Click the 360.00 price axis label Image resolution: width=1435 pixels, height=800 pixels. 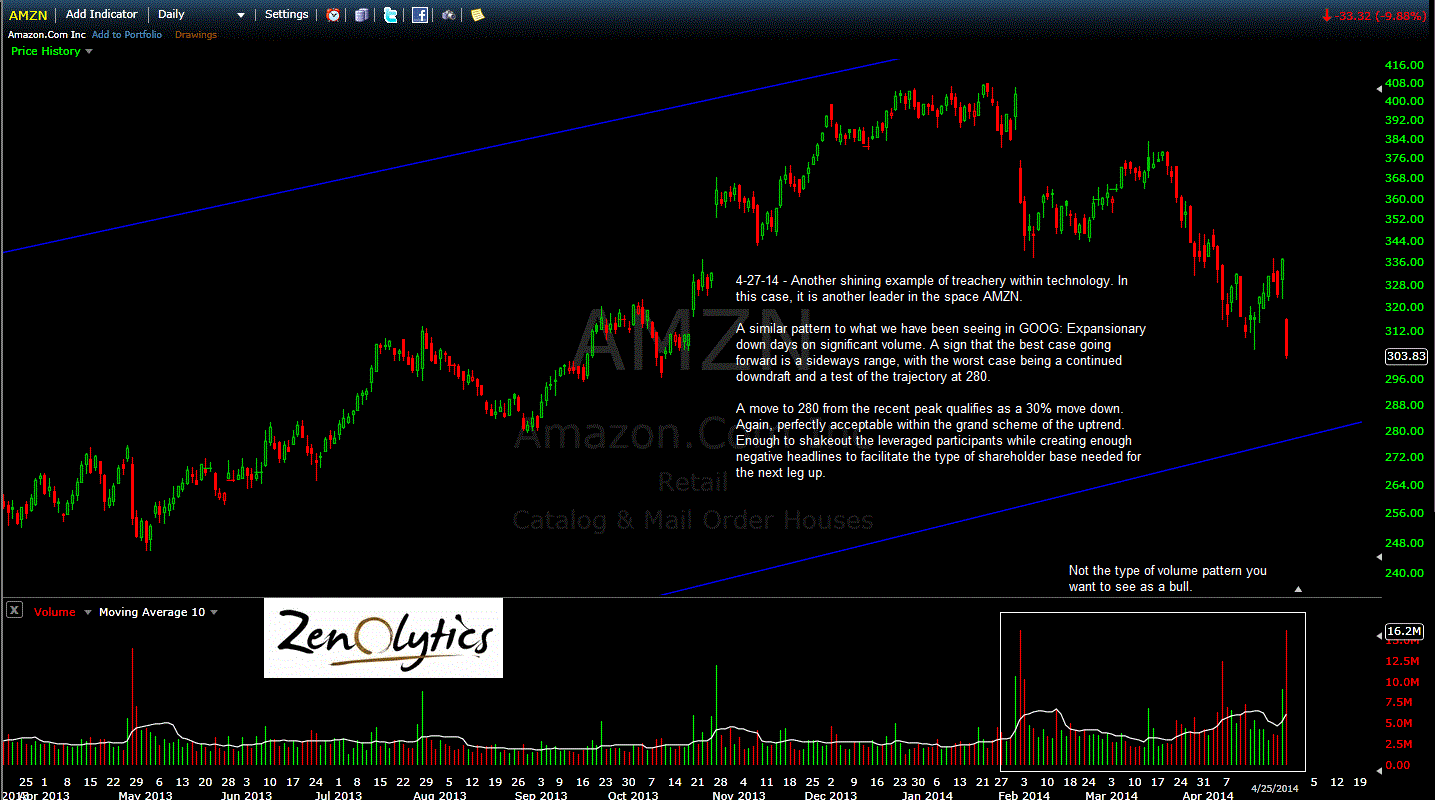1406,199
